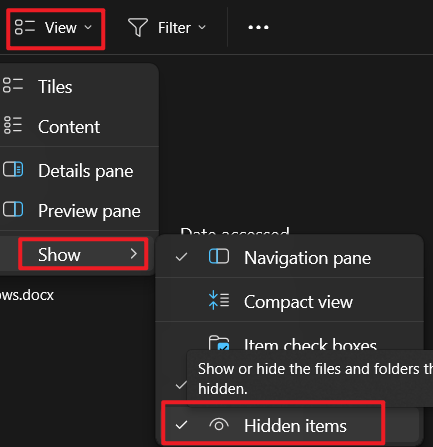This screenshot has width=433, height=447.
Task: Click the Content list icon
Action: pyautogui.click(x=13, y=125)
